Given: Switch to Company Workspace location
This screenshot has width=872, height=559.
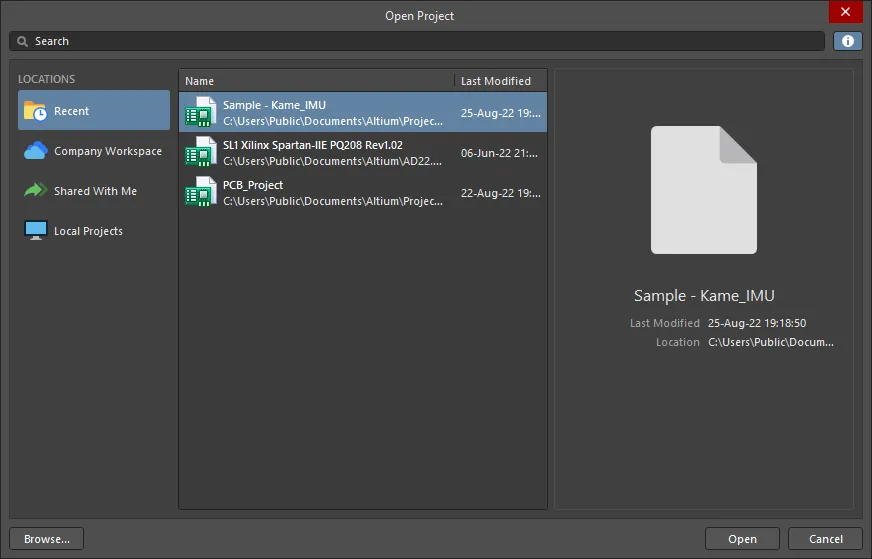Looking at the screenshot, I should click(x=107, y=151).
